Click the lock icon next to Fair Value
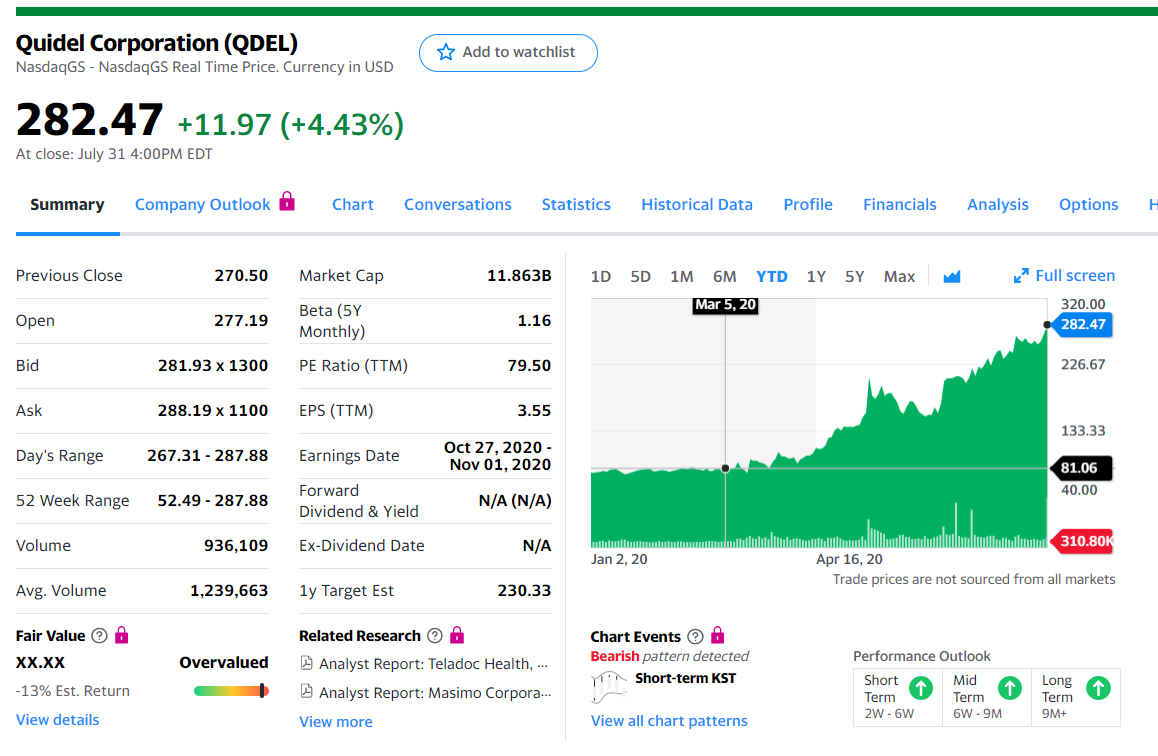This screenshot has width=1158, height=756. tap(122, 635)
